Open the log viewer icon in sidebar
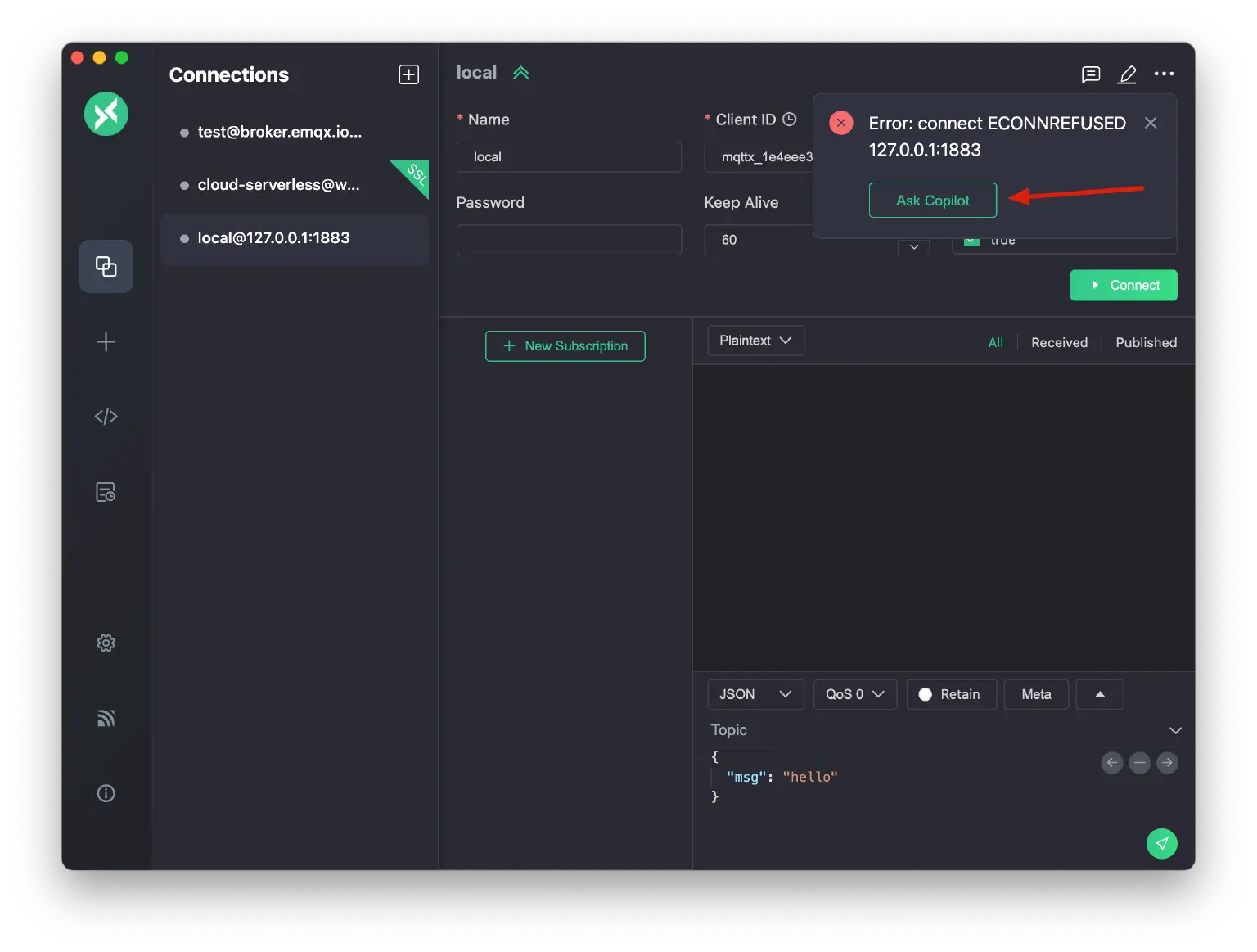The height and width of the screenshot is (952, 1257). coord(106,492)
